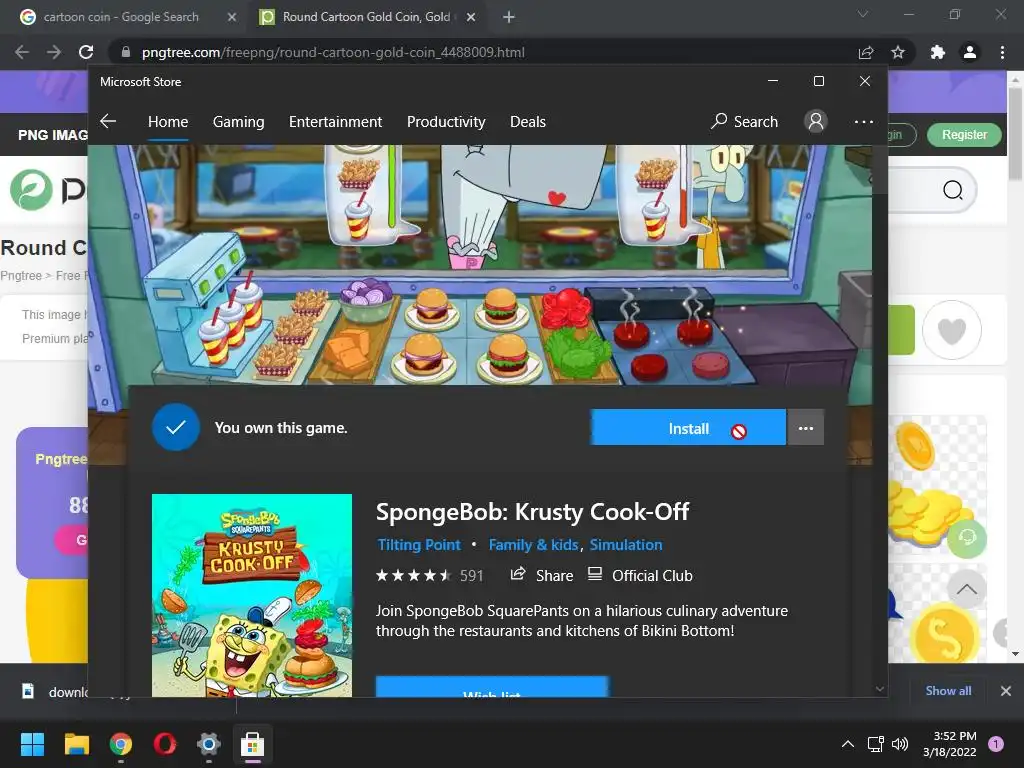Share this game

541,575
